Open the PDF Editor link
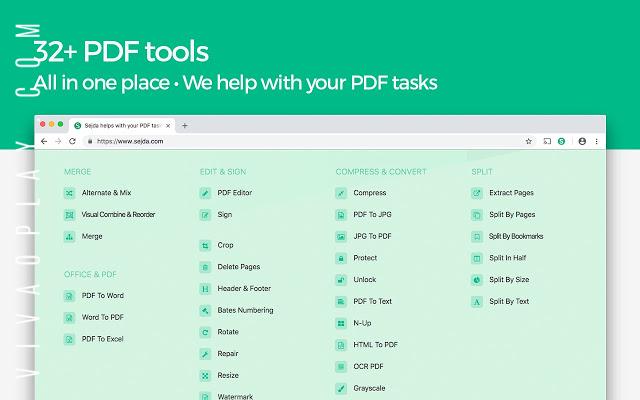 (235, 193)
